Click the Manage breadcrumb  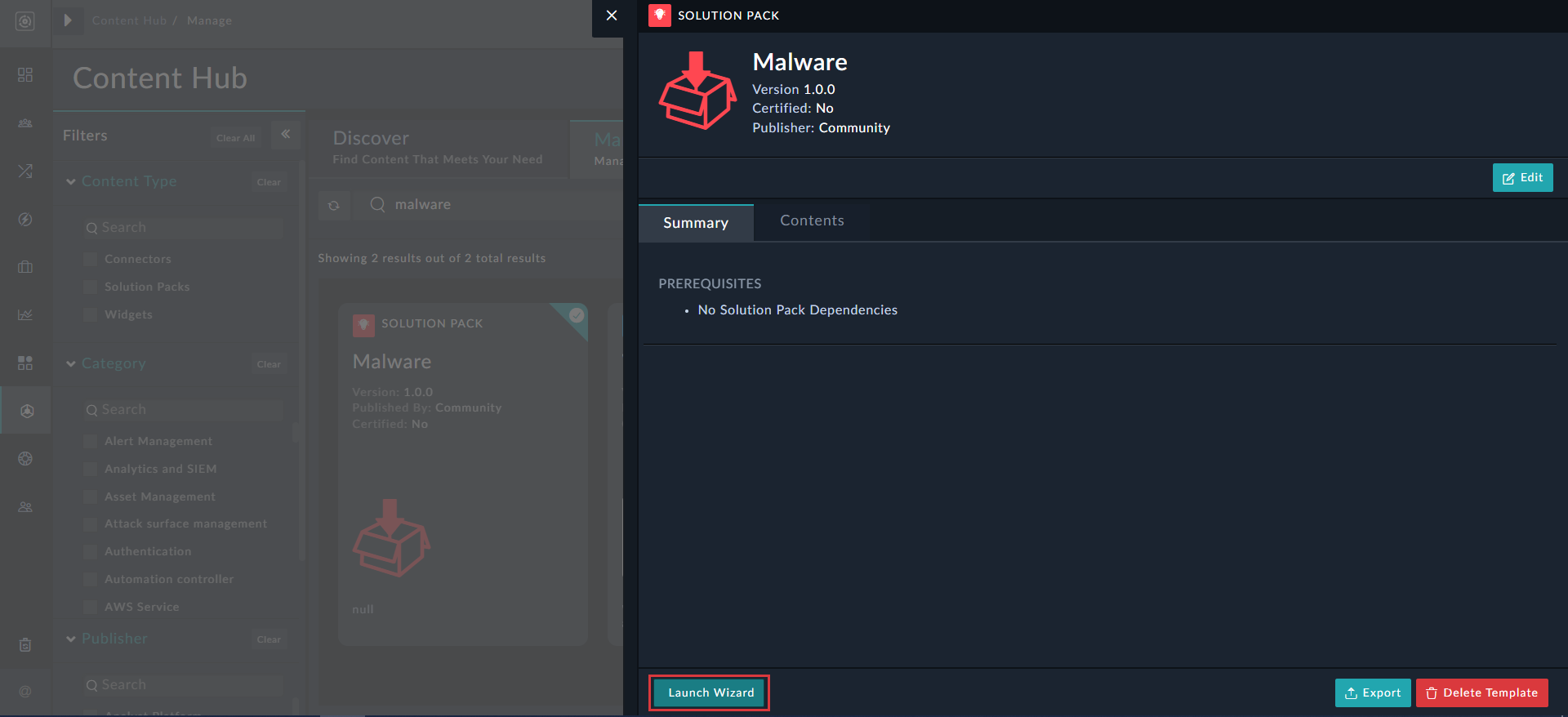[209, 20]
